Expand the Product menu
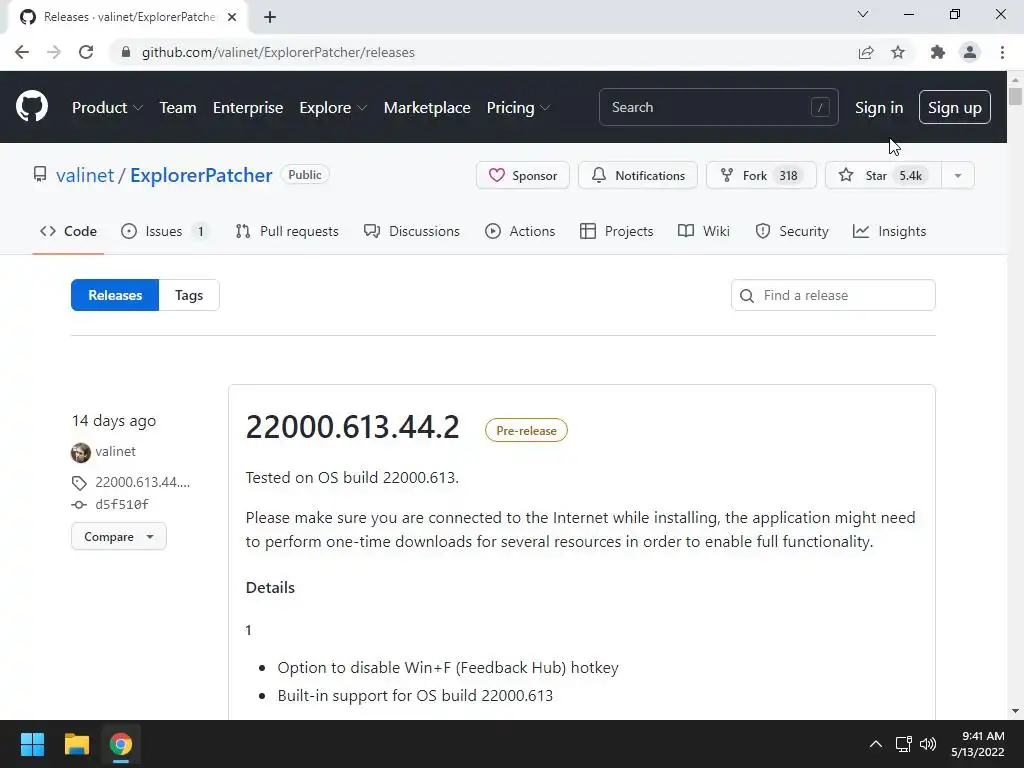This screenshot has width=1024, height=768. (107, 108)
